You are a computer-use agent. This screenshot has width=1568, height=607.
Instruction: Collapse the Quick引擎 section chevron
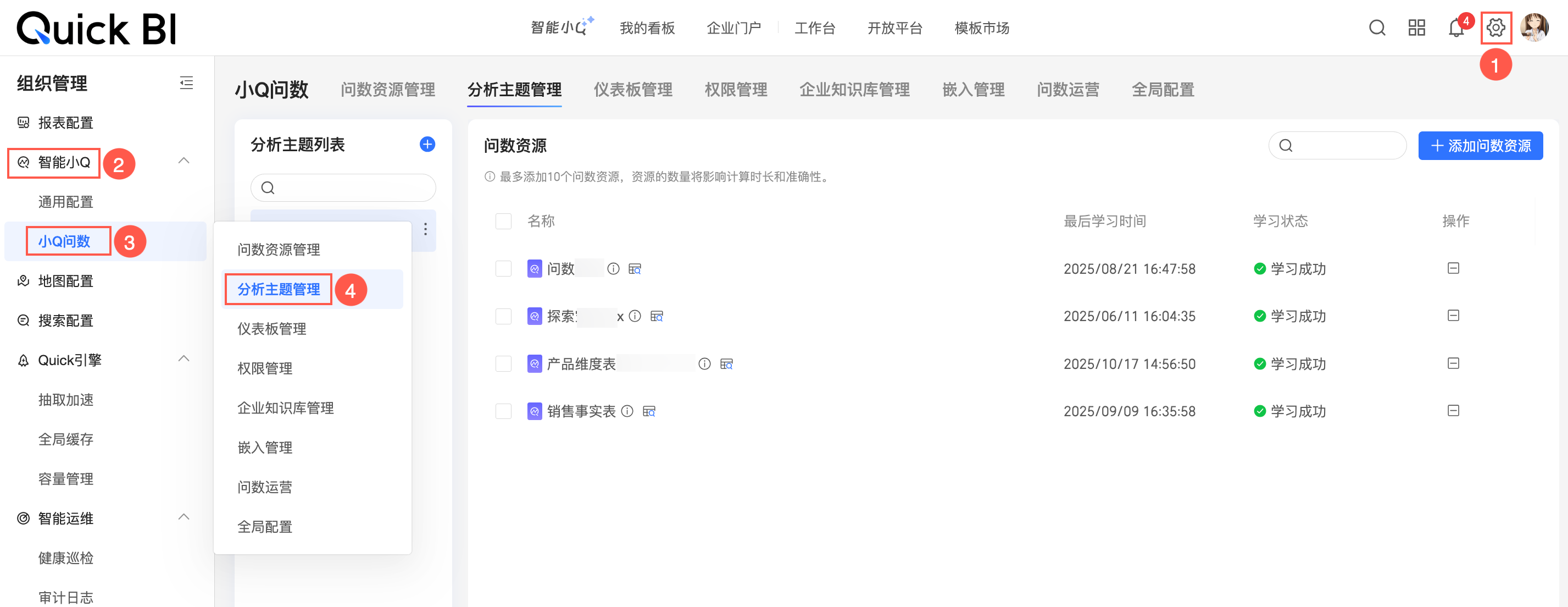(x=183, y=360)
